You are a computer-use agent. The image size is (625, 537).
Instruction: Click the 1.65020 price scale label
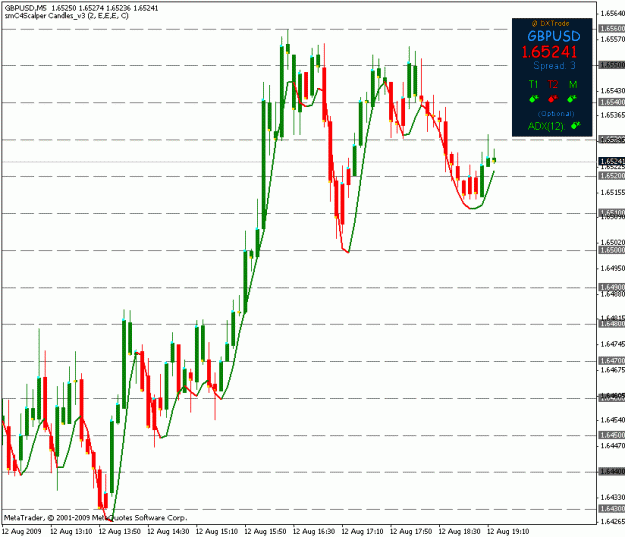click(612, 242)
